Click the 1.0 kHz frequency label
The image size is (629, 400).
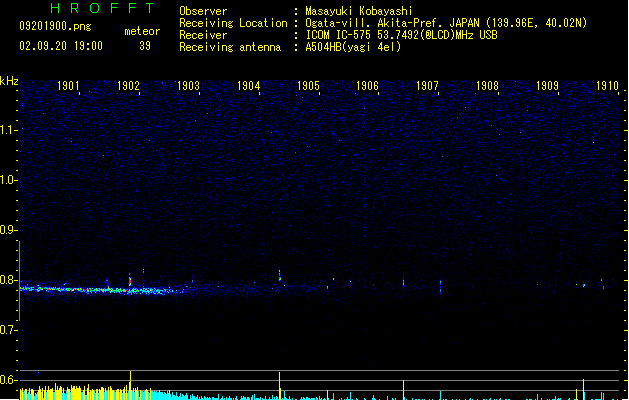(x=8, y=180)
